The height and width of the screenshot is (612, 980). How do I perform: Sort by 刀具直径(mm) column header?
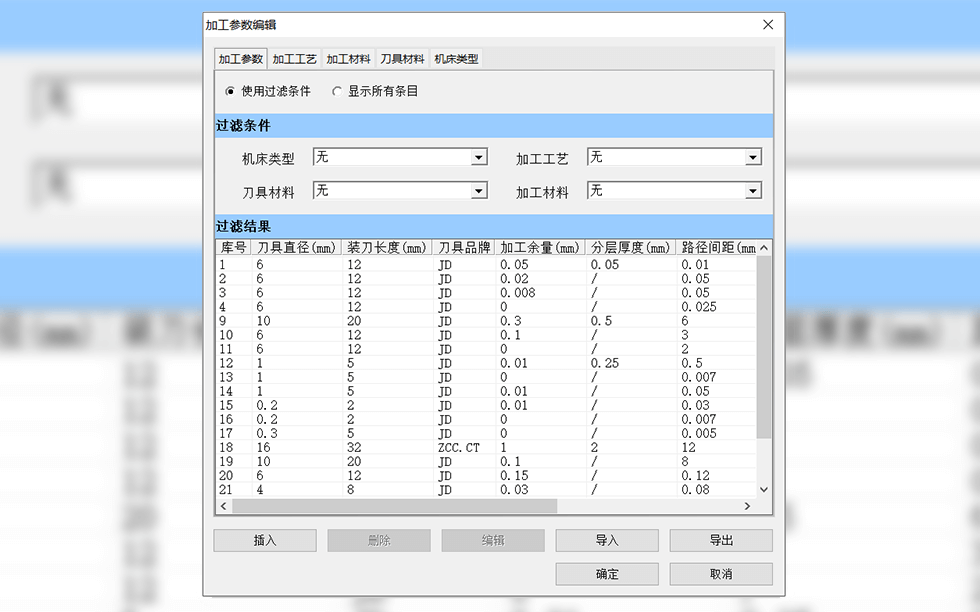coord(296,247)
